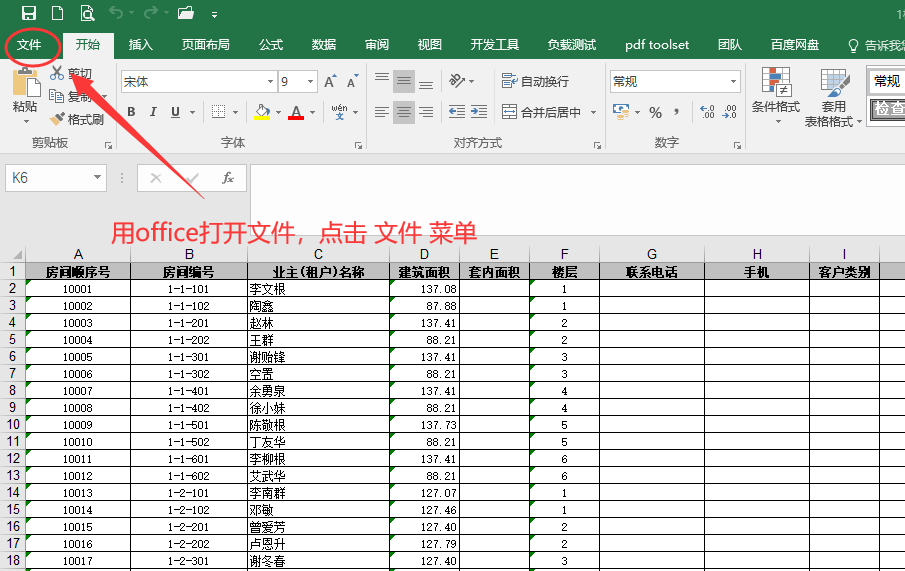
Task: Click the Merge & Center (合并后居中) button
Action: (542, 112)
